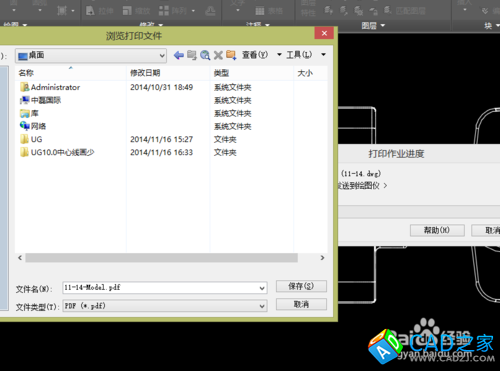Sort by the 修改日期 date column header
Screen dimensions: 500x371
(x=168, y=73)
